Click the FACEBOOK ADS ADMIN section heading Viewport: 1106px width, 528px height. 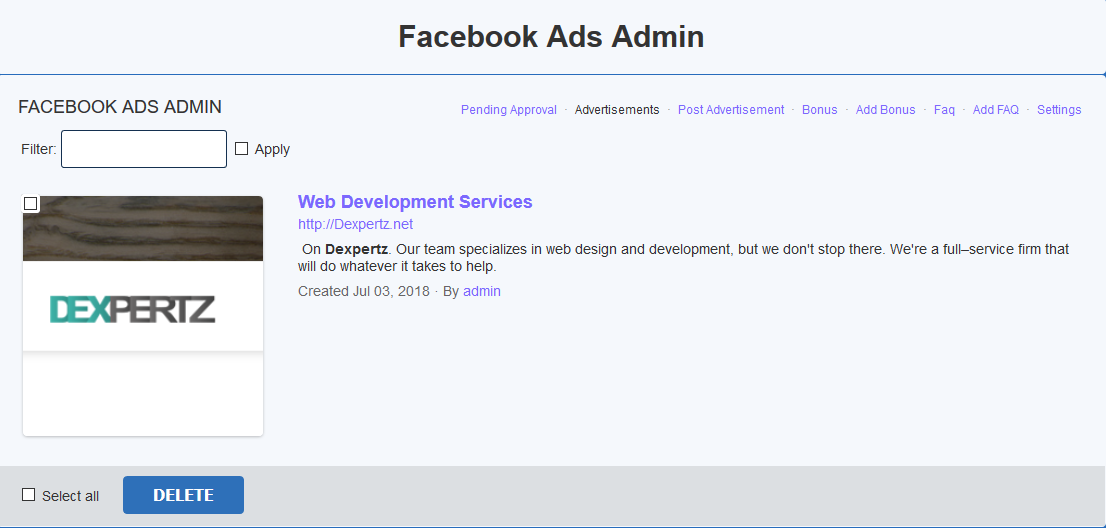pyautogui.click(x=120, y=107)
